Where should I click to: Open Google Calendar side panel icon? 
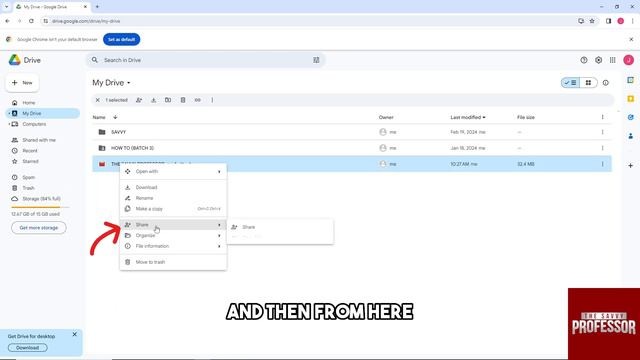631,80
